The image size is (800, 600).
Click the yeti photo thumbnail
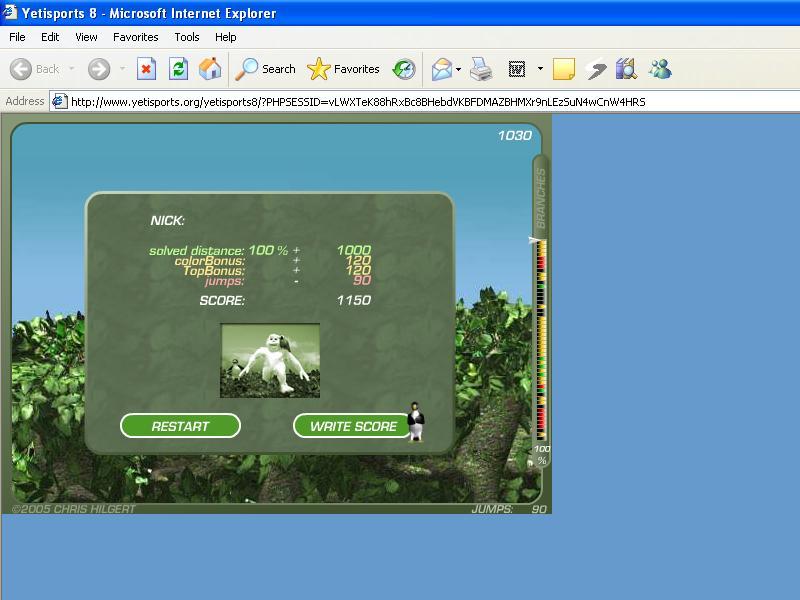pyautogui.click(x=270, y=360)
